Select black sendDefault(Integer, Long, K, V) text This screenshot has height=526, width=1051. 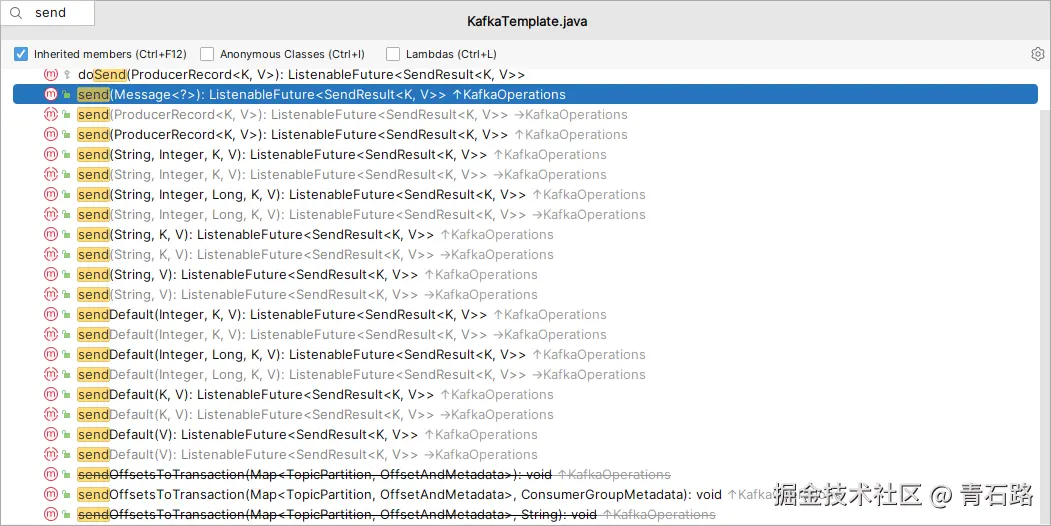tap(361, 354)
